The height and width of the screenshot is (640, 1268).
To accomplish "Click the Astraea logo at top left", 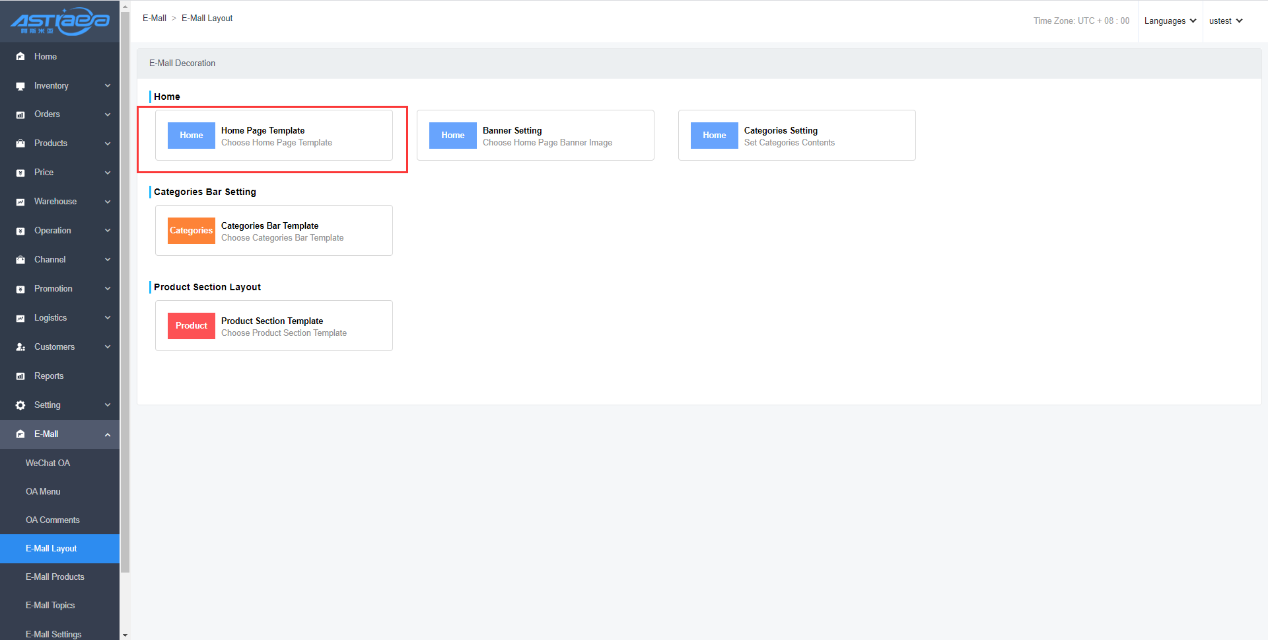I will pos(60,21).
